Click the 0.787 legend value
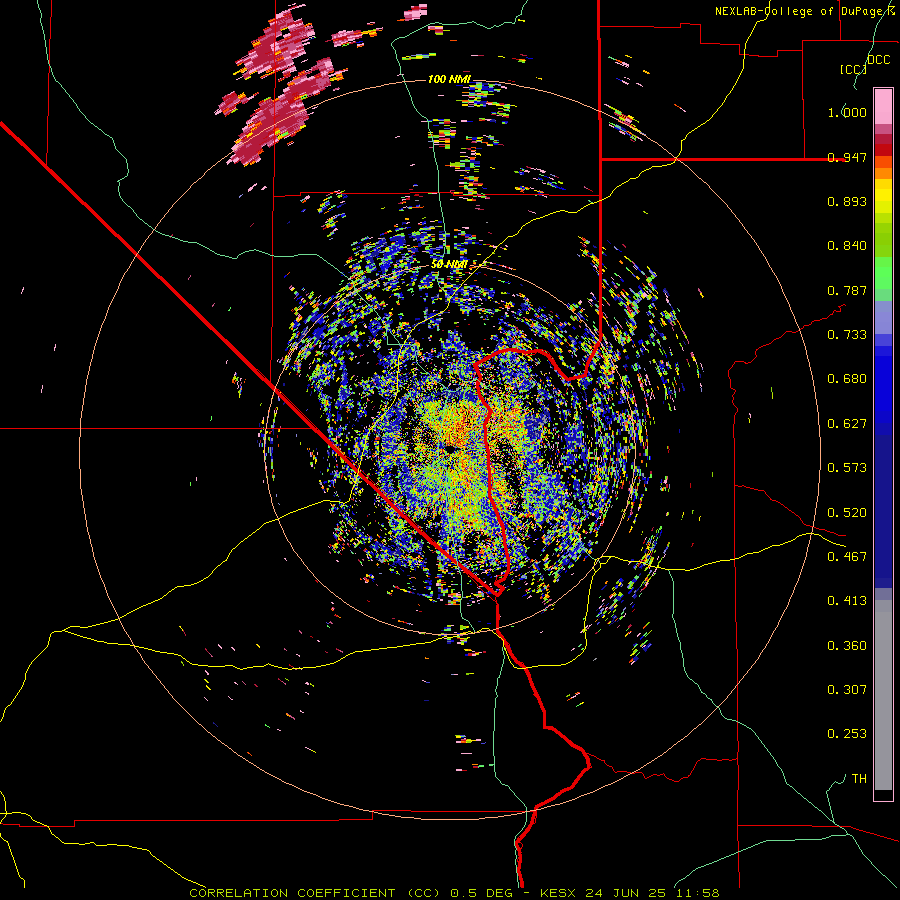The image size is (900, 900). point(847,290)
